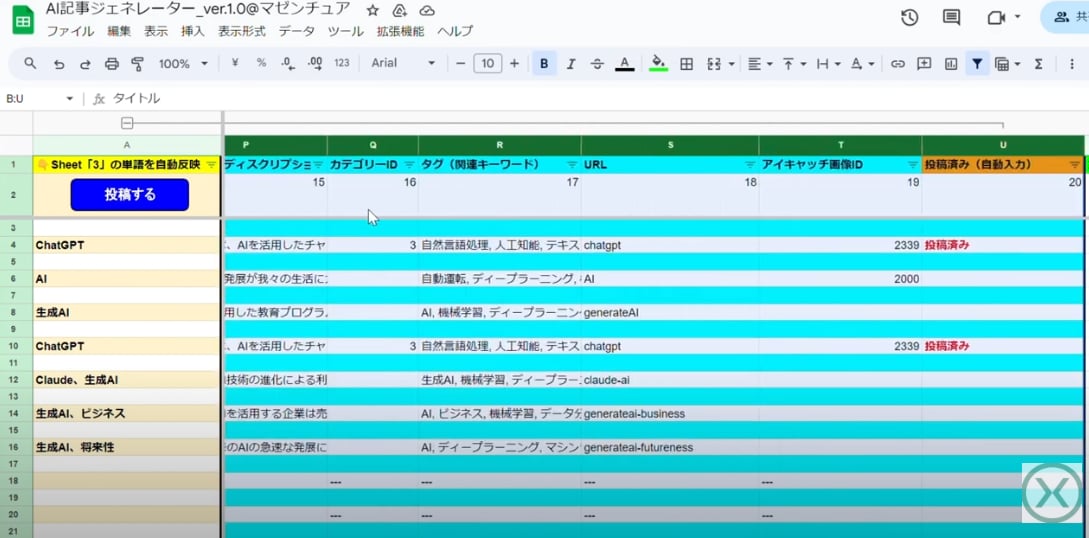This screenshot has width=1089, height=538.
Task: Select cell containing claude-ai
Action: pyautogui.click(x=670, y=380)
